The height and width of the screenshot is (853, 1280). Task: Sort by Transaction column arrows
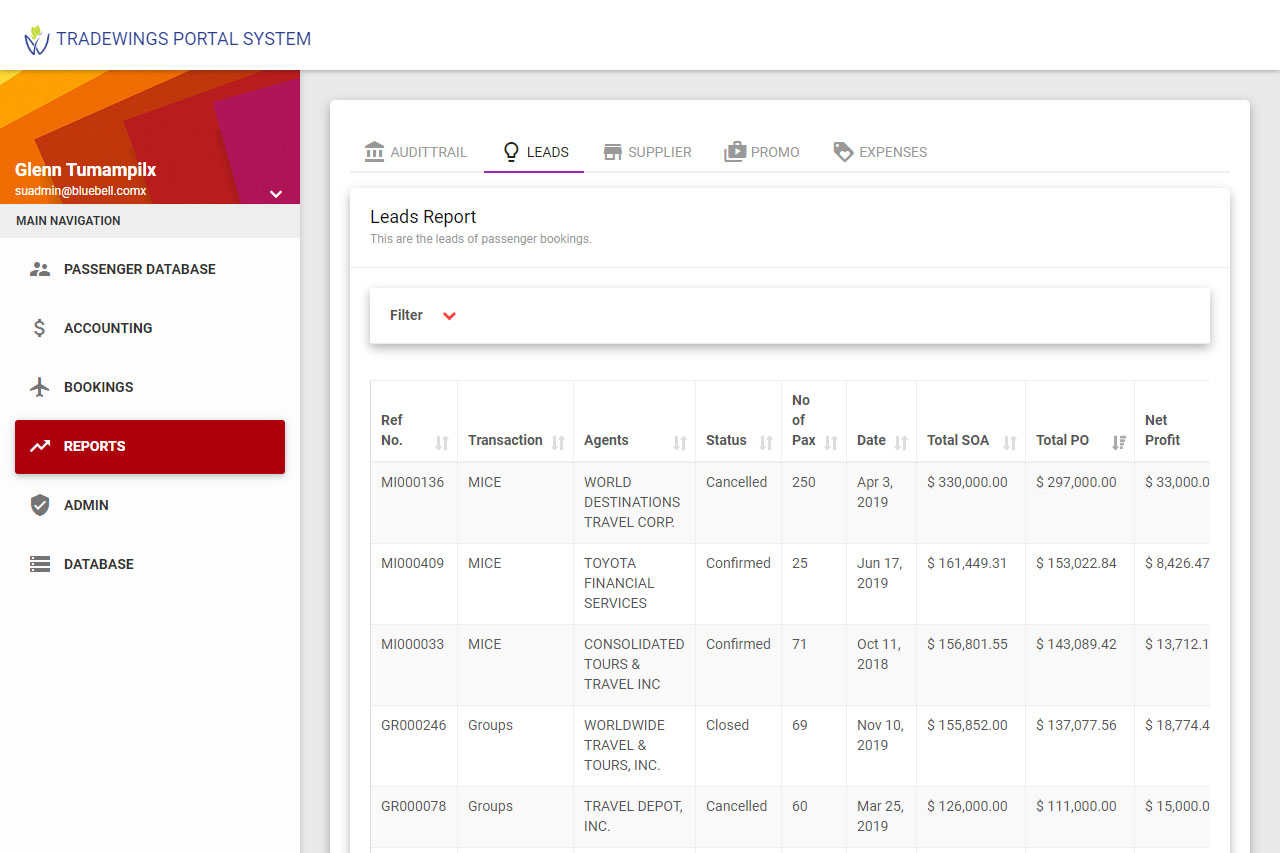pyautogui.click(x=558, y=442)
